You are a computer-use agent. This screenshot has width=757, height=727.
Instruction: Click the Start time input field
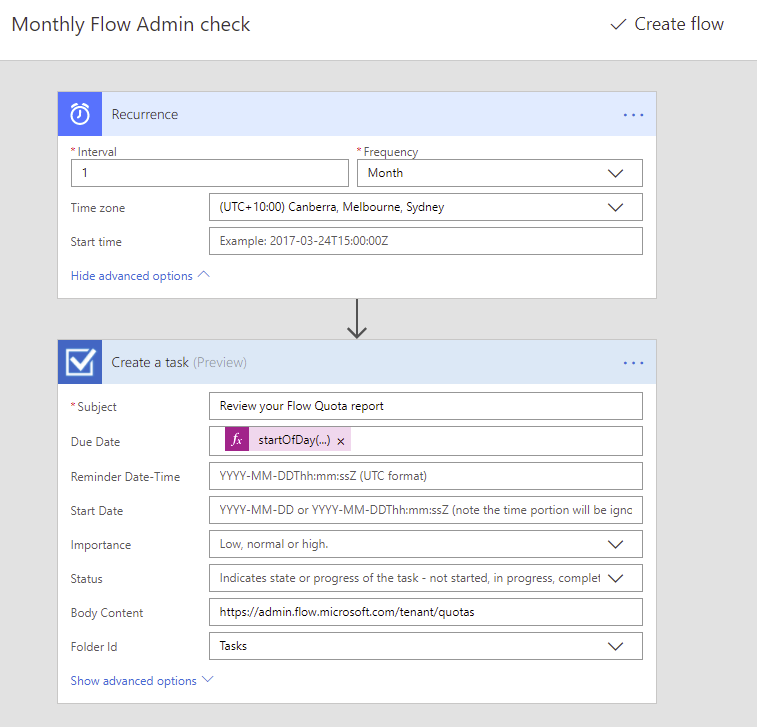click(425, 241)
